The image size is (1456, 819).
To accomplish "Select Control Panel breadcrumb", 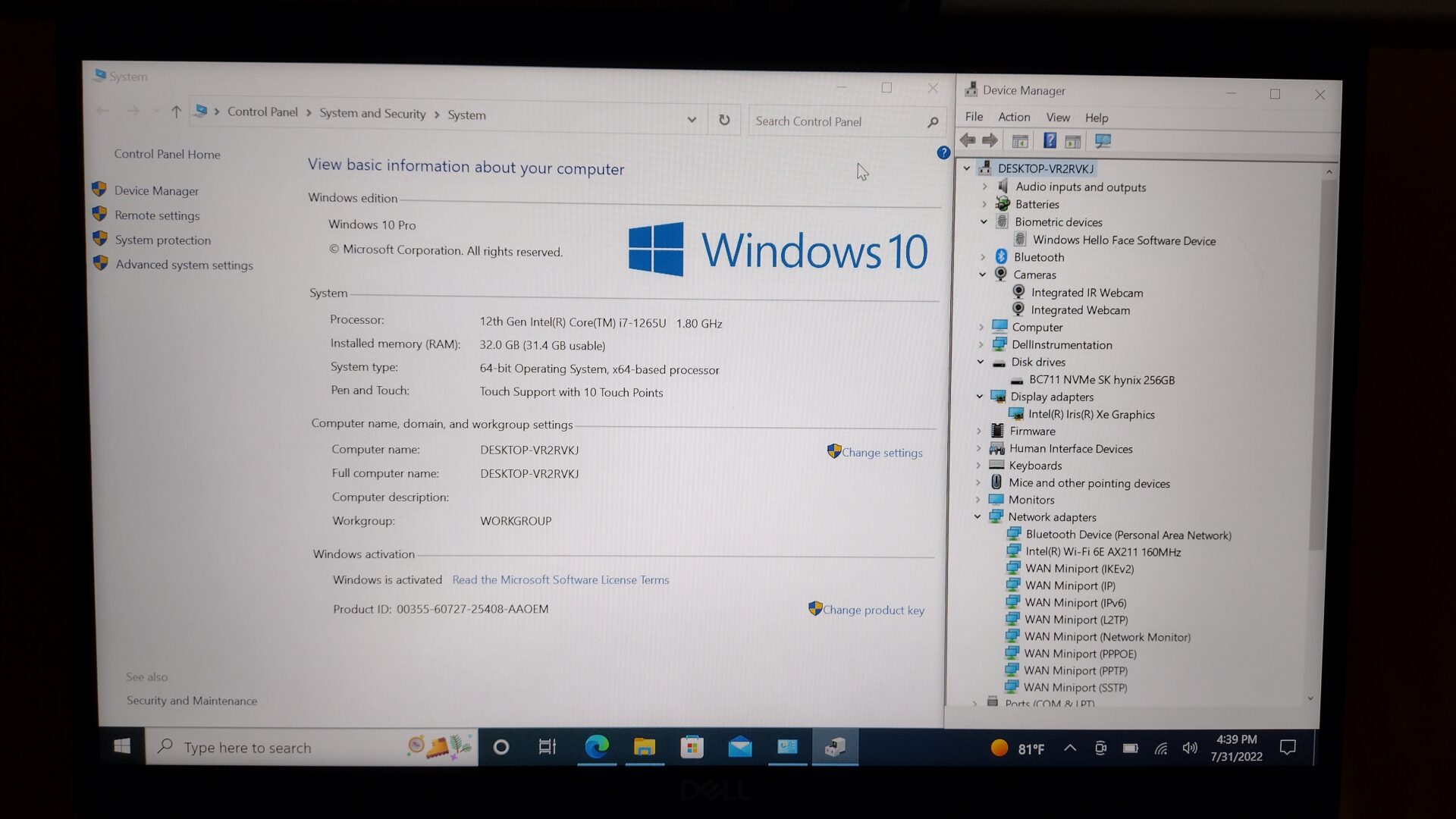I will tap(262, 111).
